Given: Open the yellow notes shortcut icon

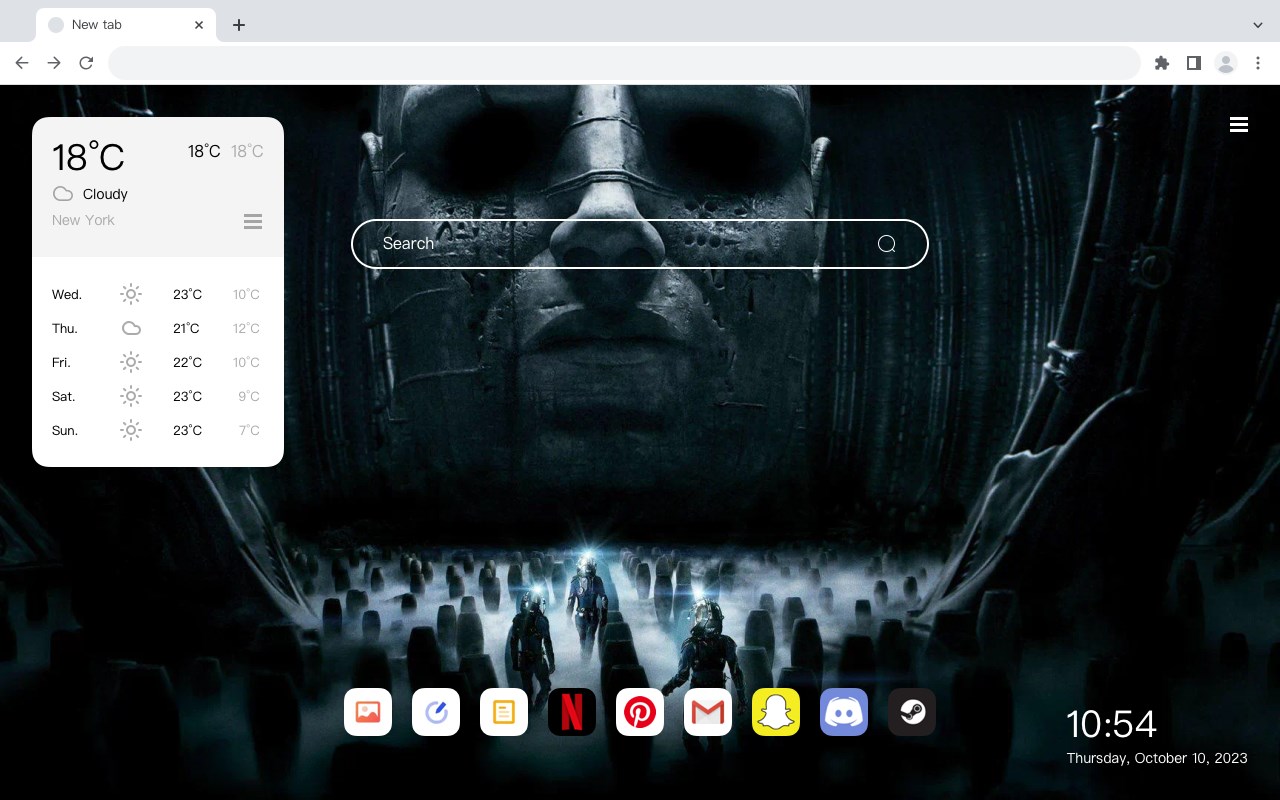Looking at the screenshot, I should [x=504, y=712].
